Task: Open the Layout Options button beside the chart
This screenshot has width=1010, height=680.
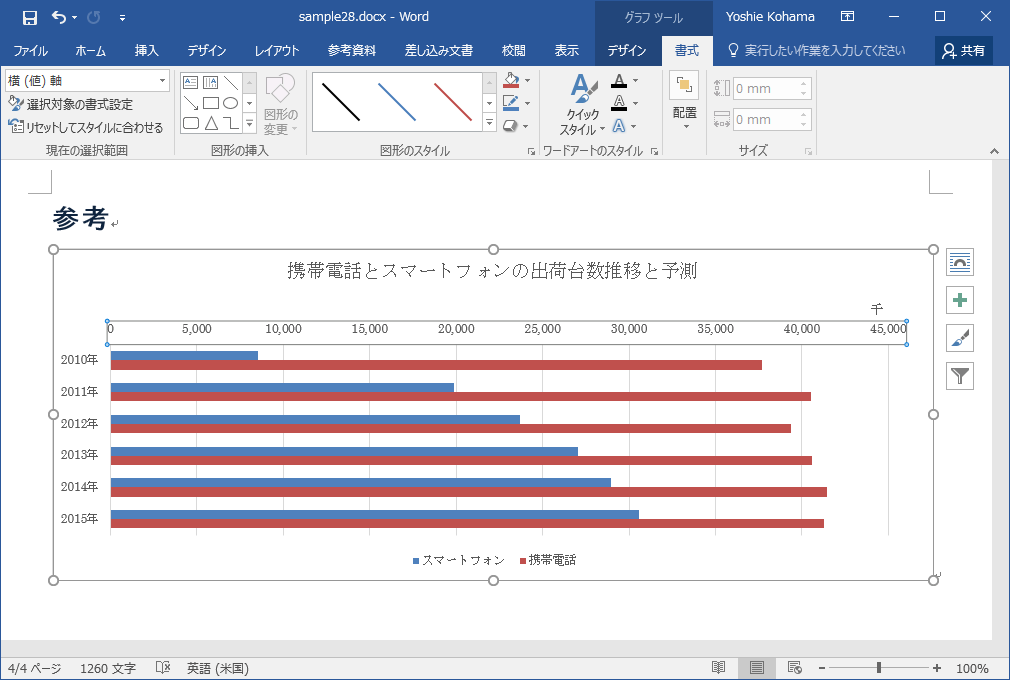Action: (960, 263)
